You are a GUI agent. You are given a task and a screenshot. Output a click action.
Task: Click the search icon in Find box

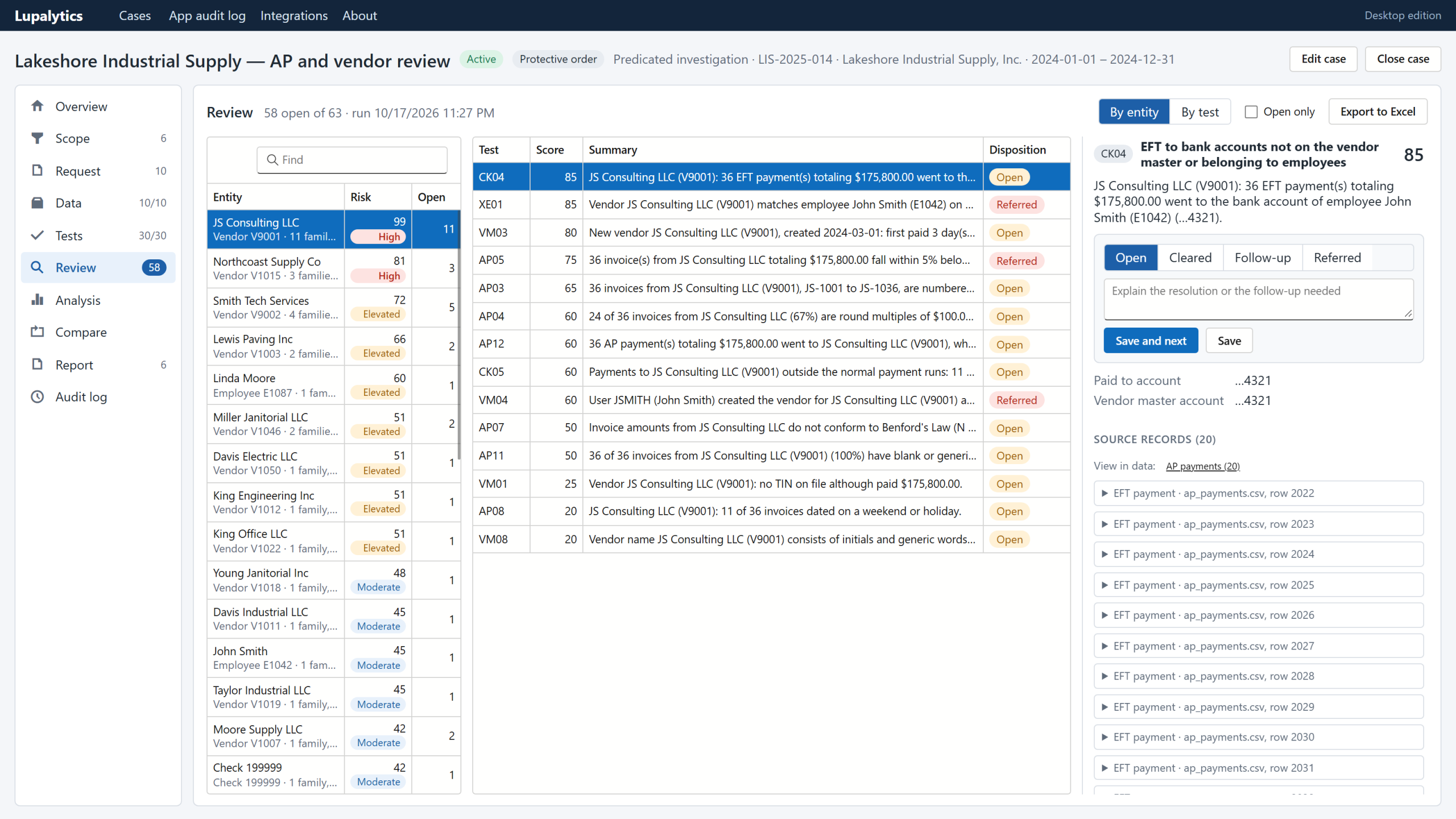click(x=272, y=160)
